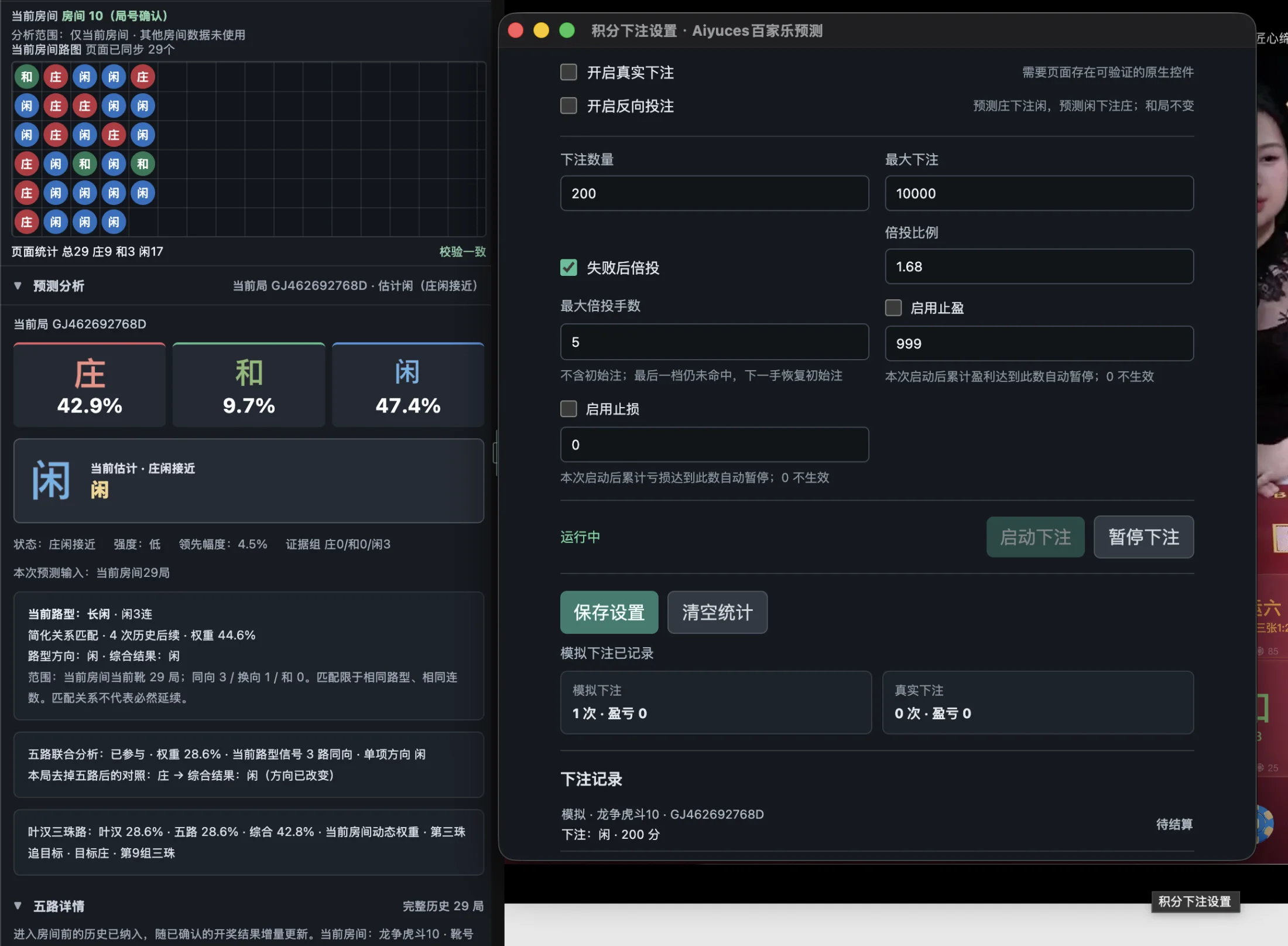Click the 下注数量 field showing 200
This screenshot has width=1288, height=946.
pyautogui.click(x=714, y=193)
